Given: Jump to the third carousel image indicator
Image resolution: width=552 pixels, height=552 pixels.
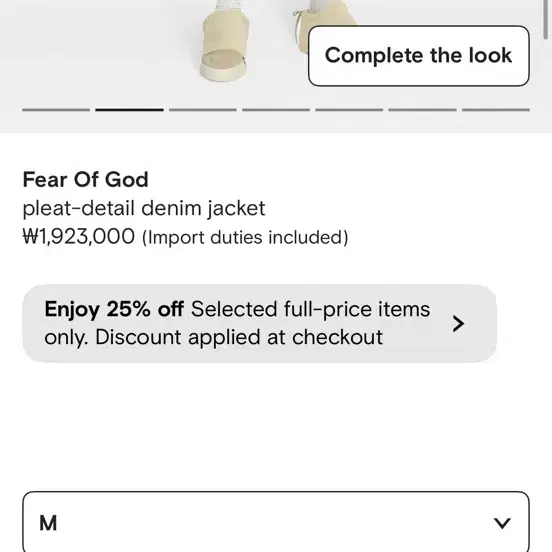Looking at the screenshot, I should [203, 110].
